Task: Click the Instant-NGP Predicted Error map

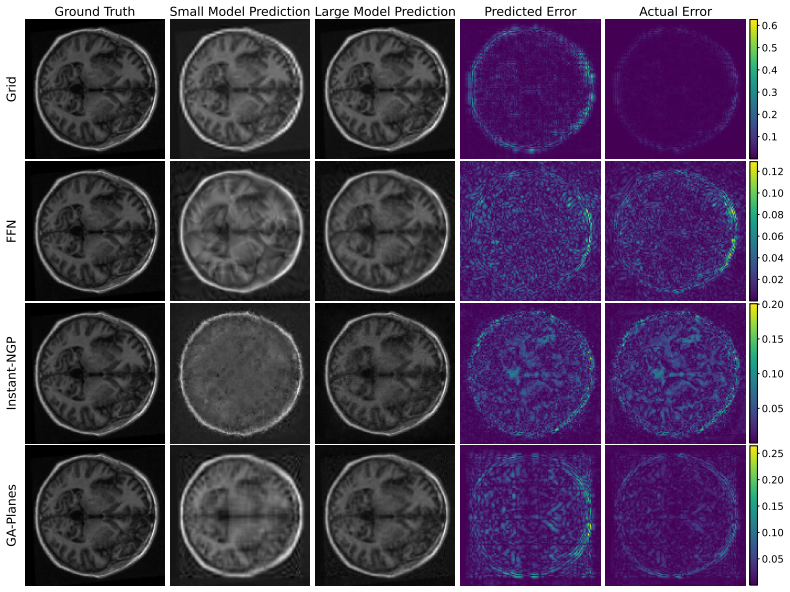Action: pyautogui.click(x=530, y=373)
